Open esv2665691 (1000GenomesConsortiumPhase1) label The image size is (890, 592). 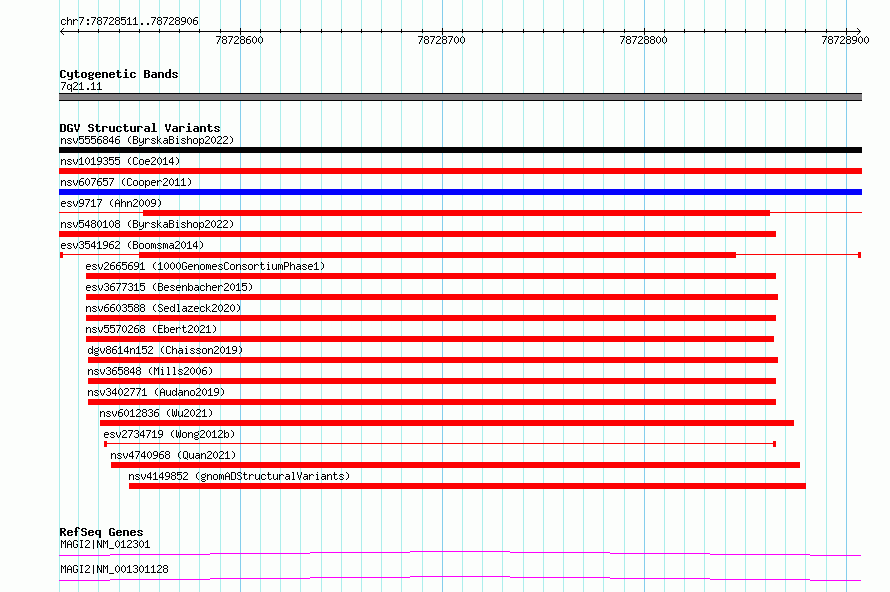pyautogui.click(x=205, y=266)
